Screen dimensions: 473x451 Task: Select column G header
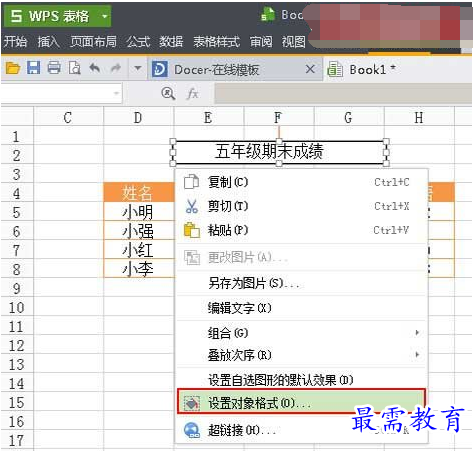pos(349,118)
